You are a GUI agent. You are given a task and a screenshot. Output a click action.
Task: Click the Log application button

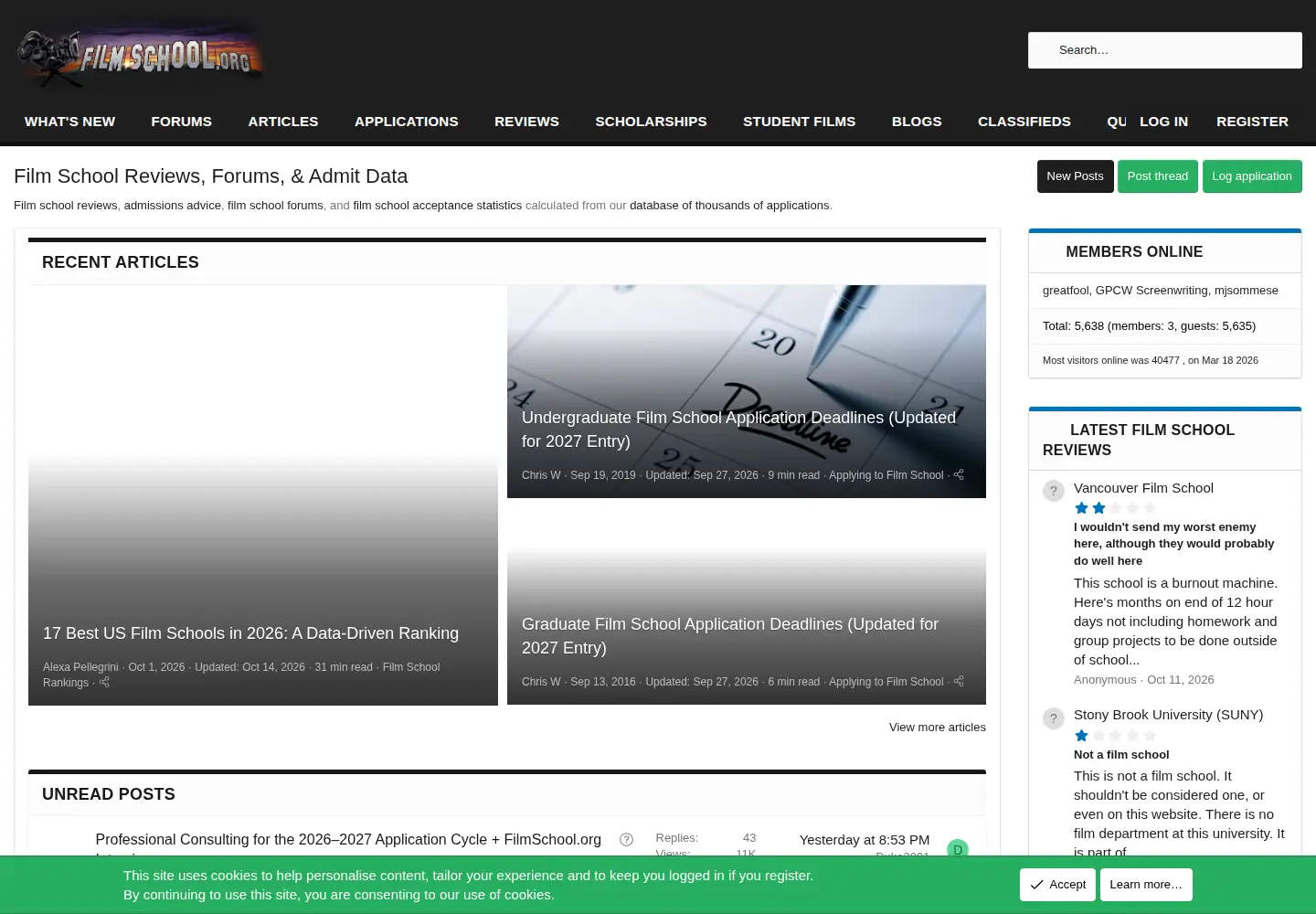1252,176
